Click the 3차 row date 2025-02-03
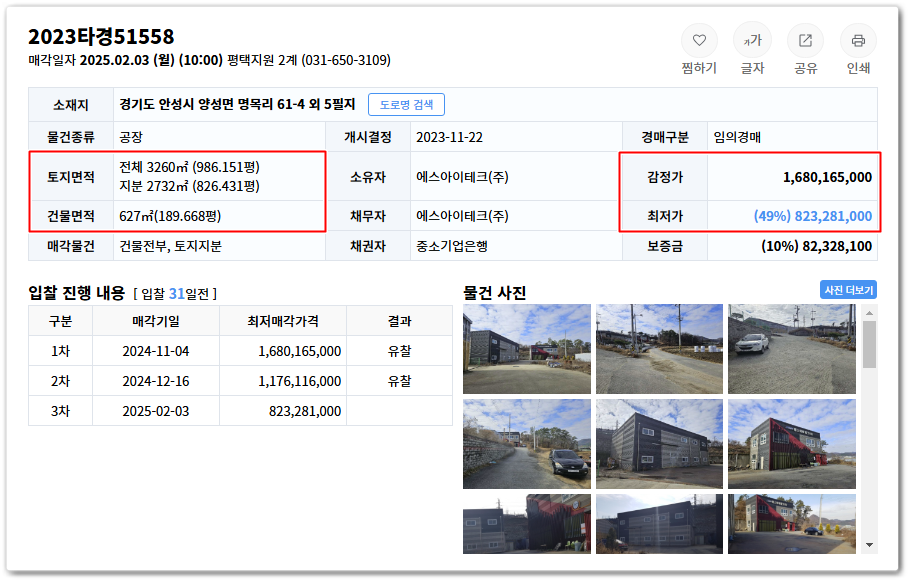Screen dimensions: 911x583 point(156,412)
